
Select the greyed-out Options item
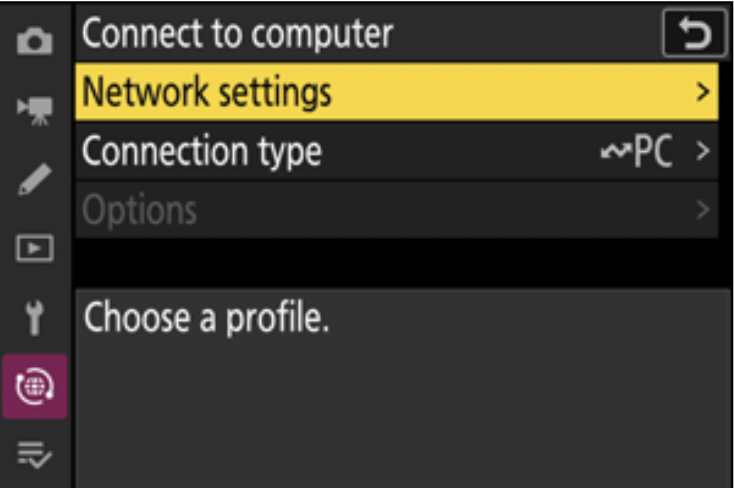[397, 210]
